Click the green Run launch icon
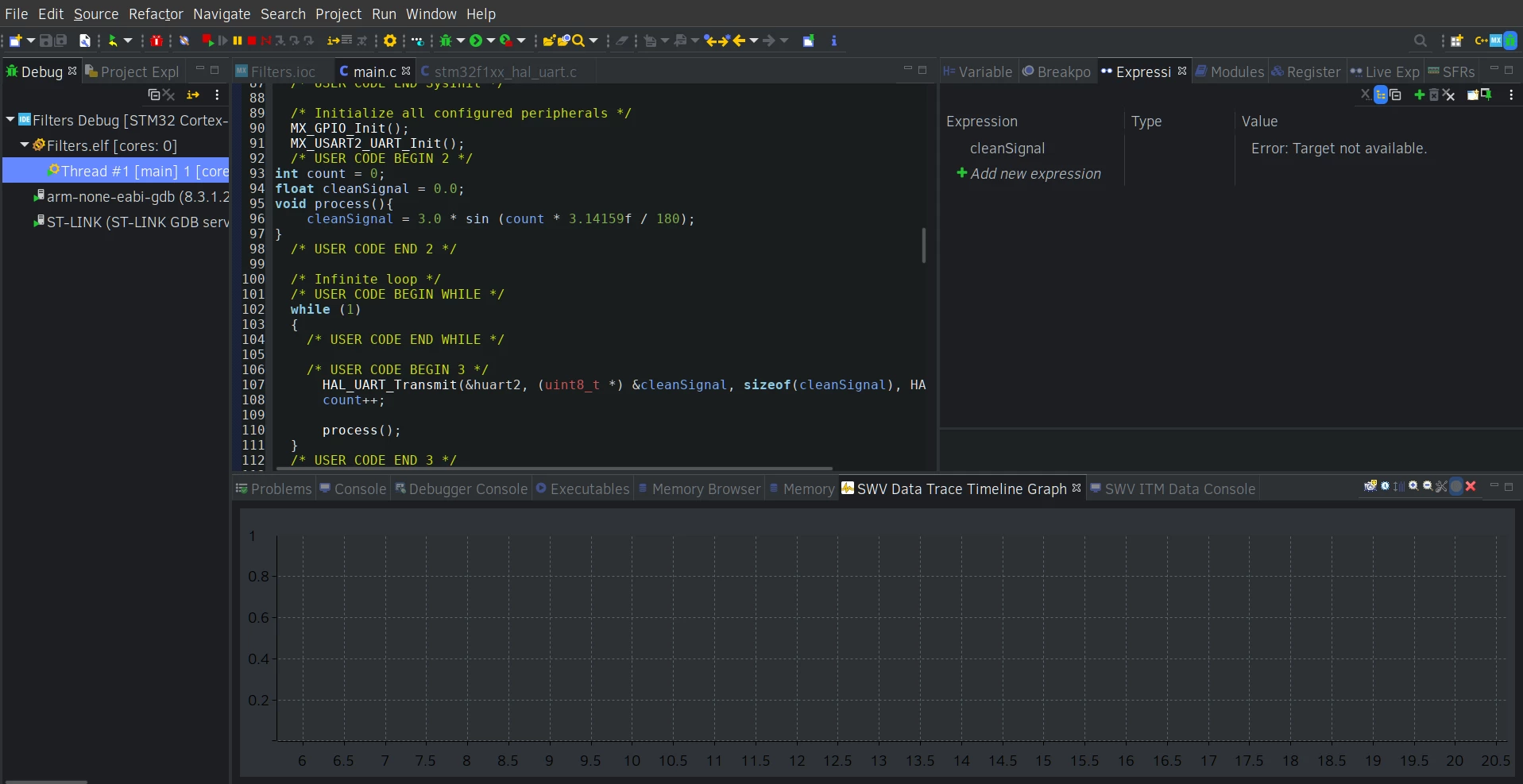 click(x=476, y=41)
